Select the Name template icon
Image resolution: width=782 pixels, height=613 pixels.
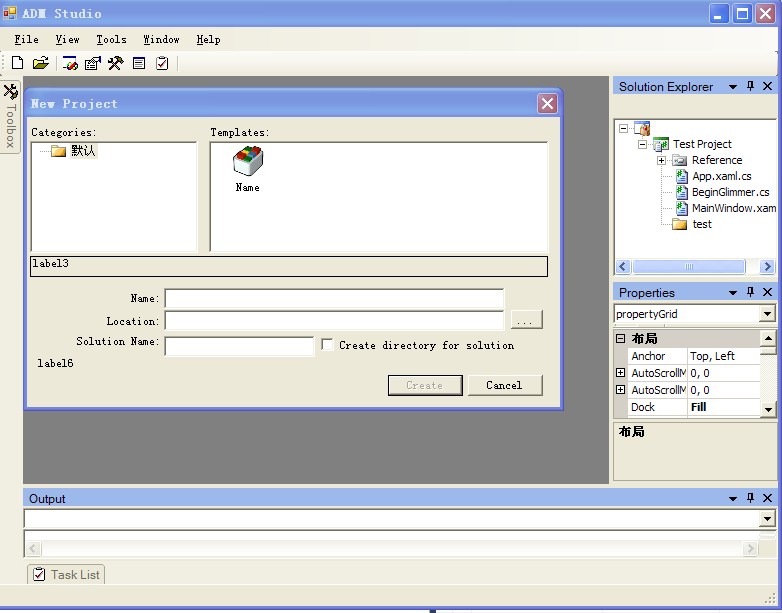click(247, 169)
